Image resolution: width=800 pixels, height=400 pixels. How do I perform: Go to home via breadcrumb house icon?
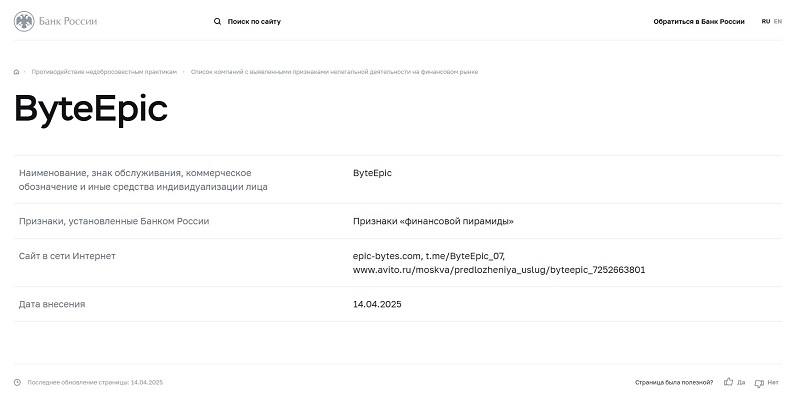16,72
